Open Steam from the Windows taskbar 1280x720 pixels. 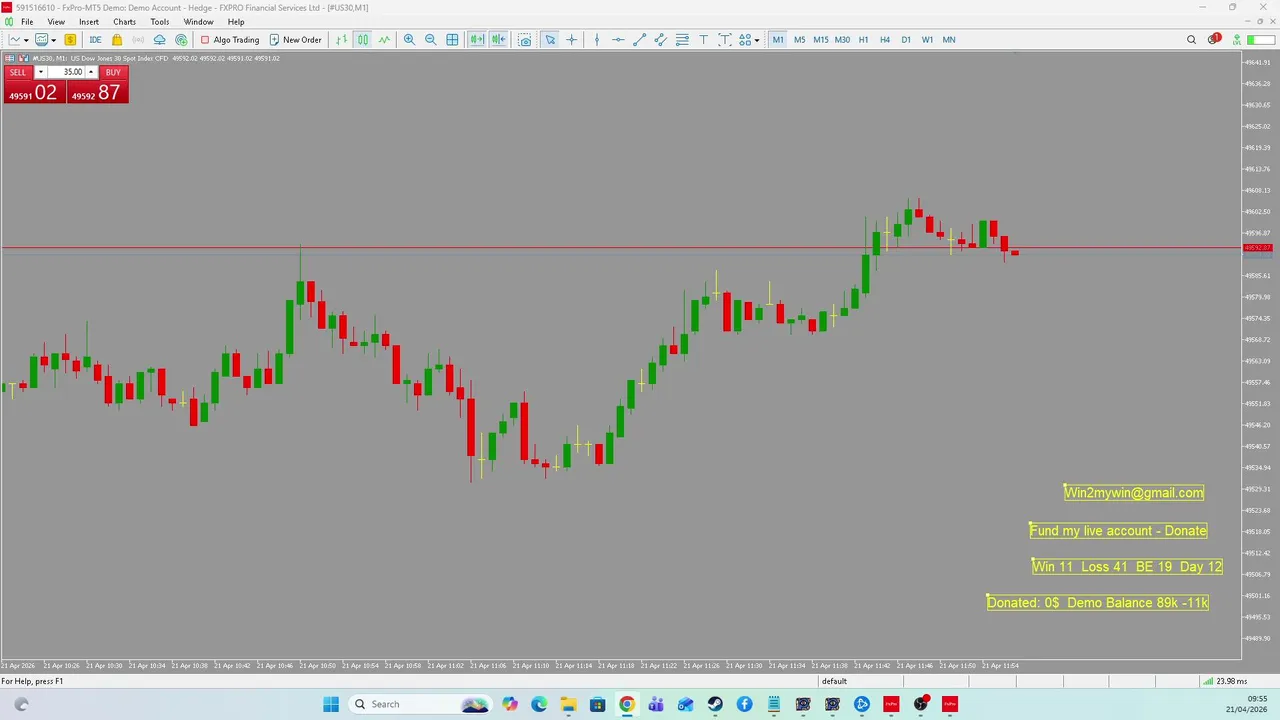715,704
